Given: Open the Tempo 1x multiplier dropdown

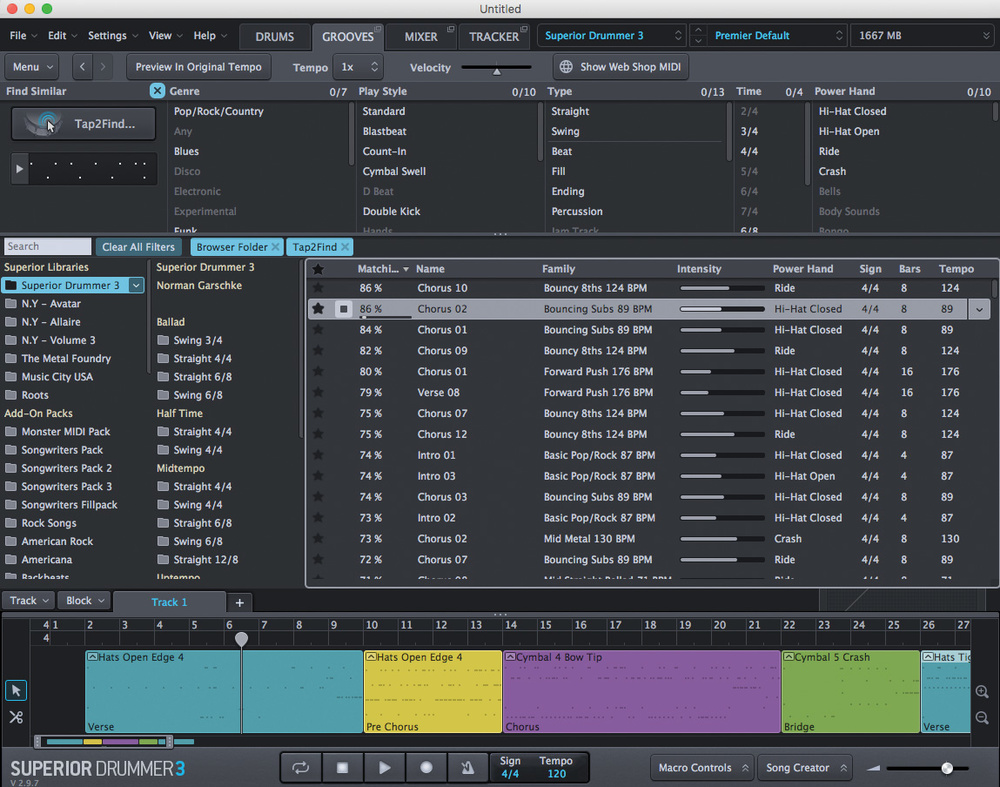Looking at the screenshot, I should point(359,66).
